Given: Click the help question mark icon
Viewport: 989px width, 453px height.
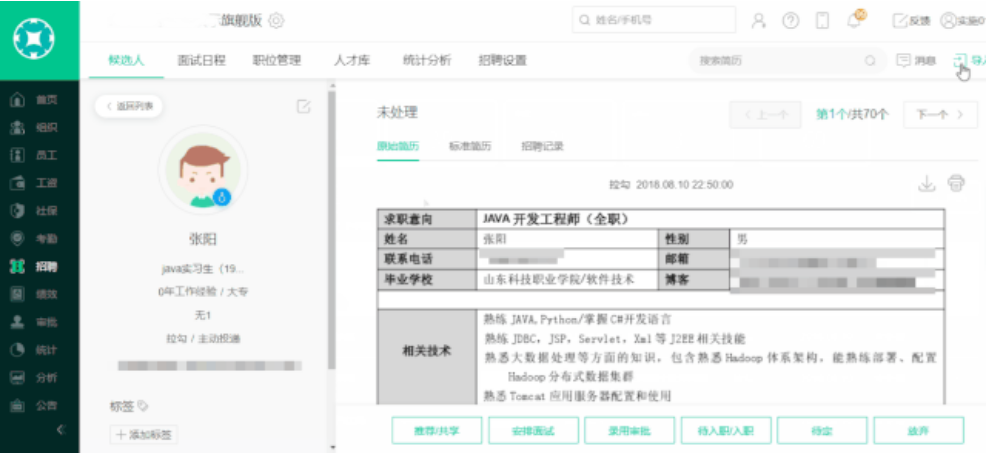Looking at the screenshot, I should (x=790, y=21).
